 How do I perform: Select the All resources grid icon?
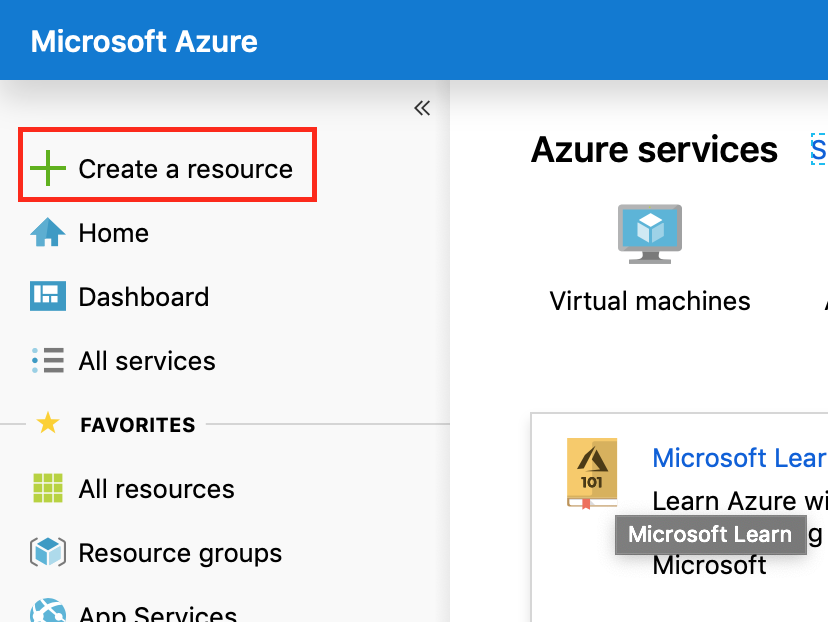coord(48,488)
